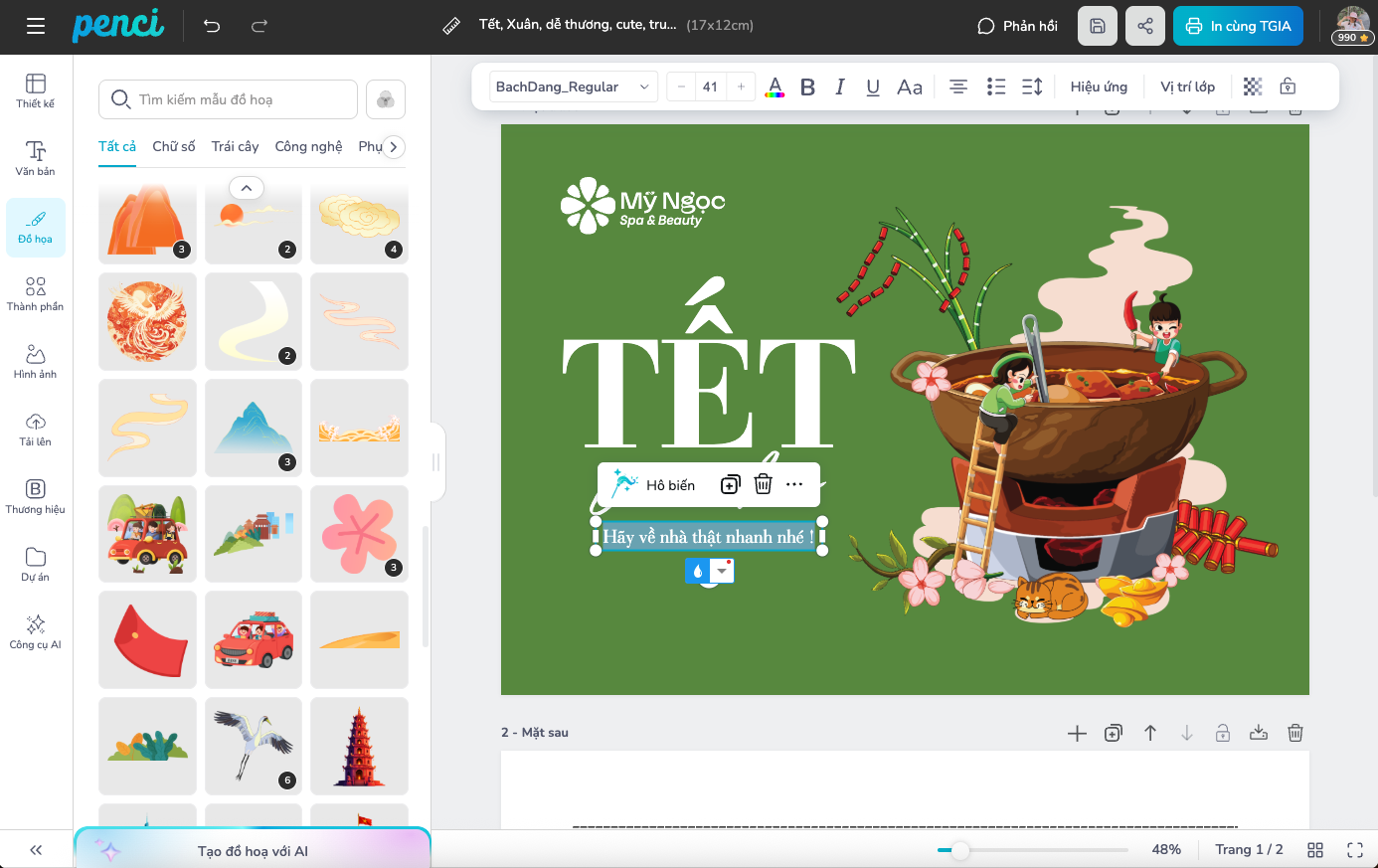Click the Tìm kiếm mẫu đồ hoạ search field

click(x=229, y=99)
